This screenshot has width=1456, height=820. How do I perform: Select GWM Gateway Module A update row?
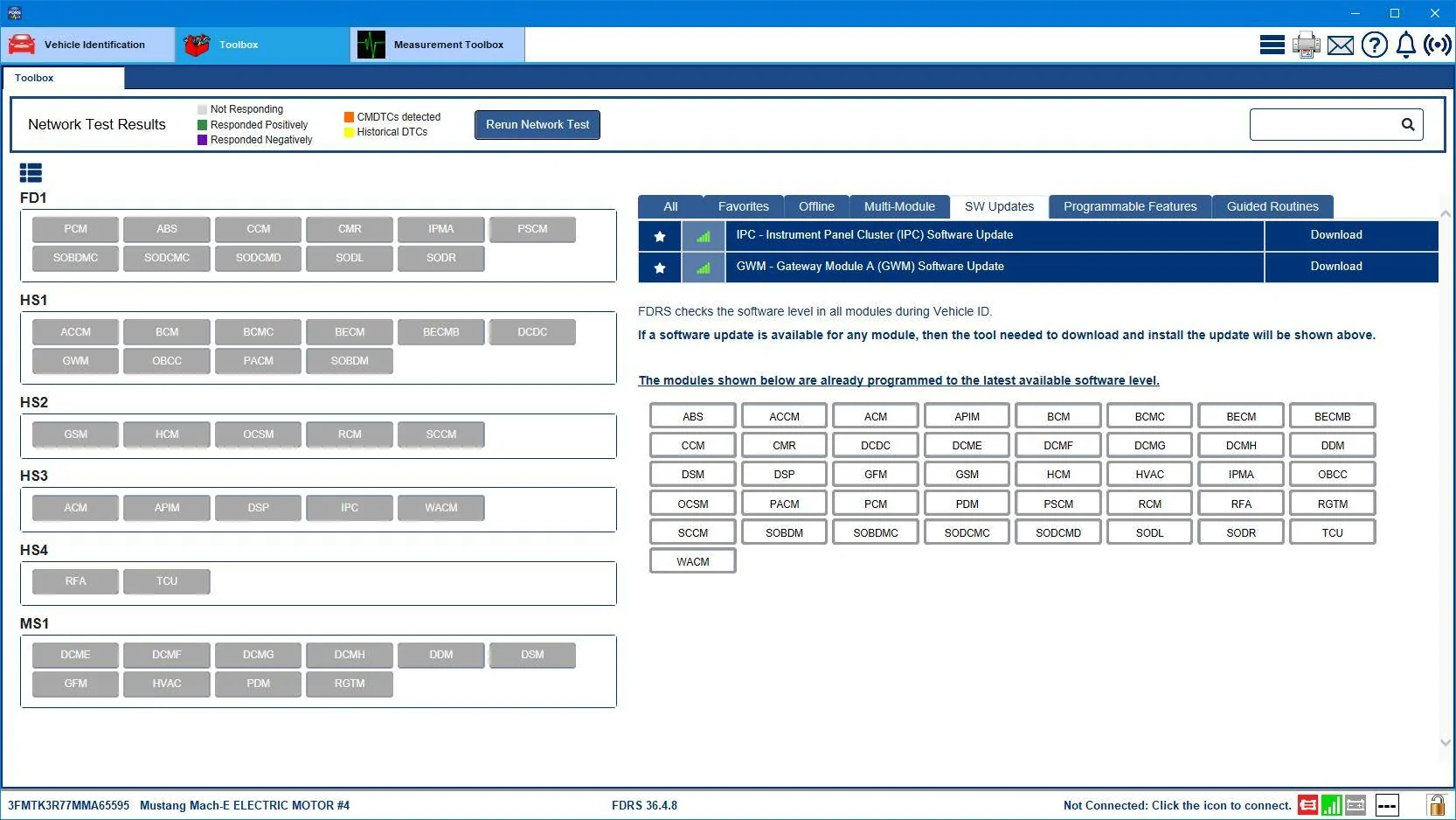(x=995, y=268)
